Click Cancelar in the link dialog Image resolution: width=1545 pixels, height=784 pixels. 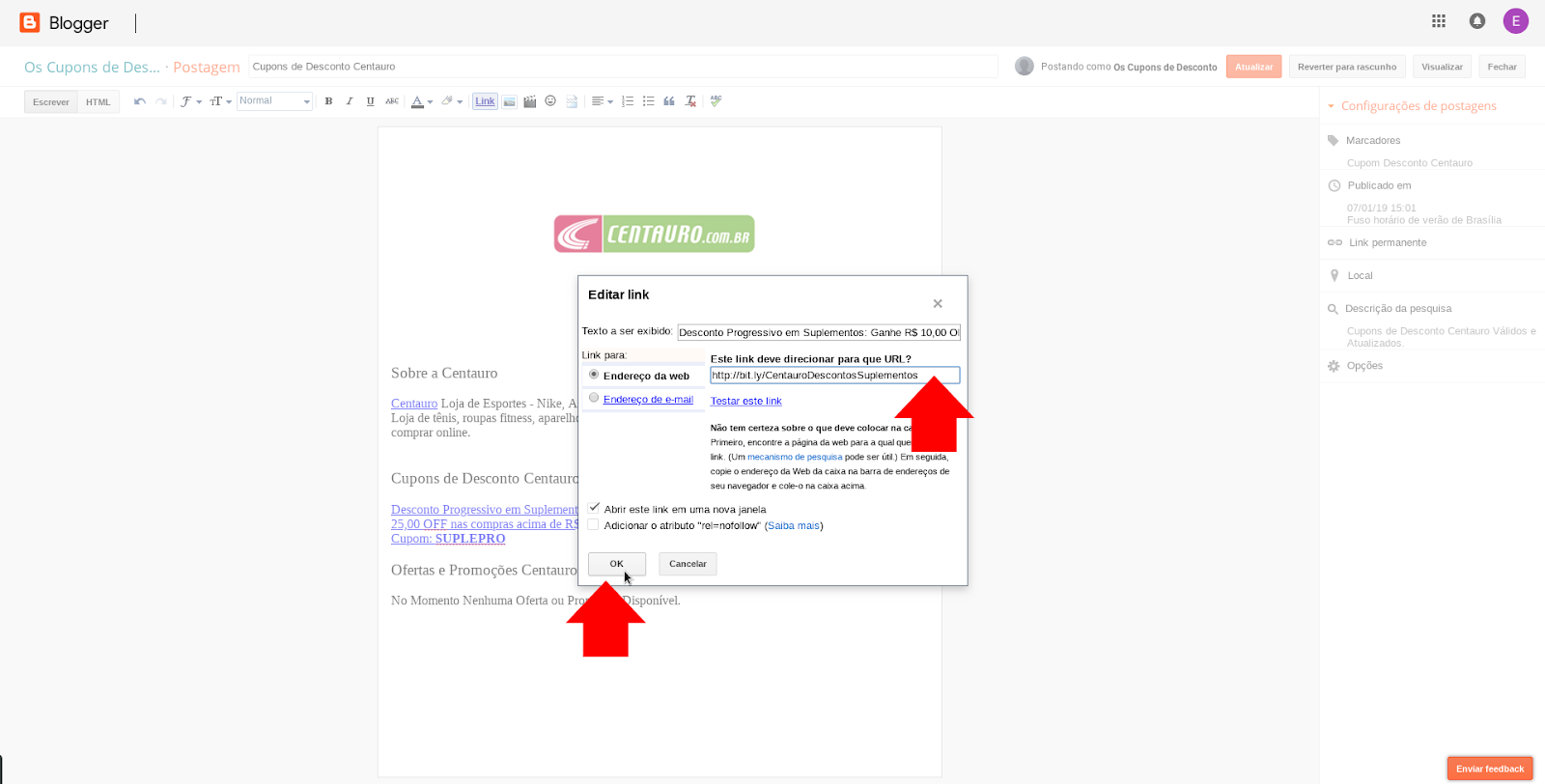pos(688,564)
